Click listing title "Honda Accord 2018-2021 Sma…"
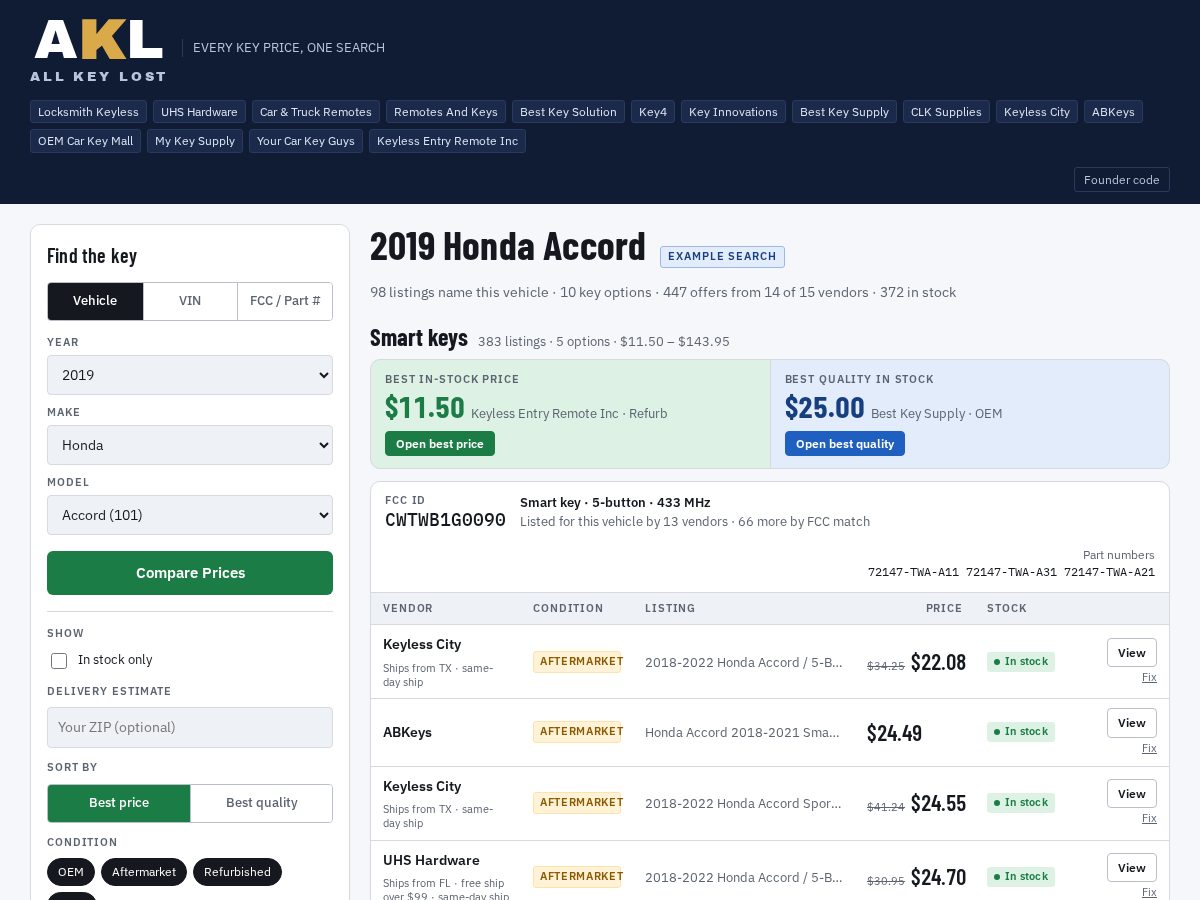Screen dimensions: 1200x900 tap(742, 733)
